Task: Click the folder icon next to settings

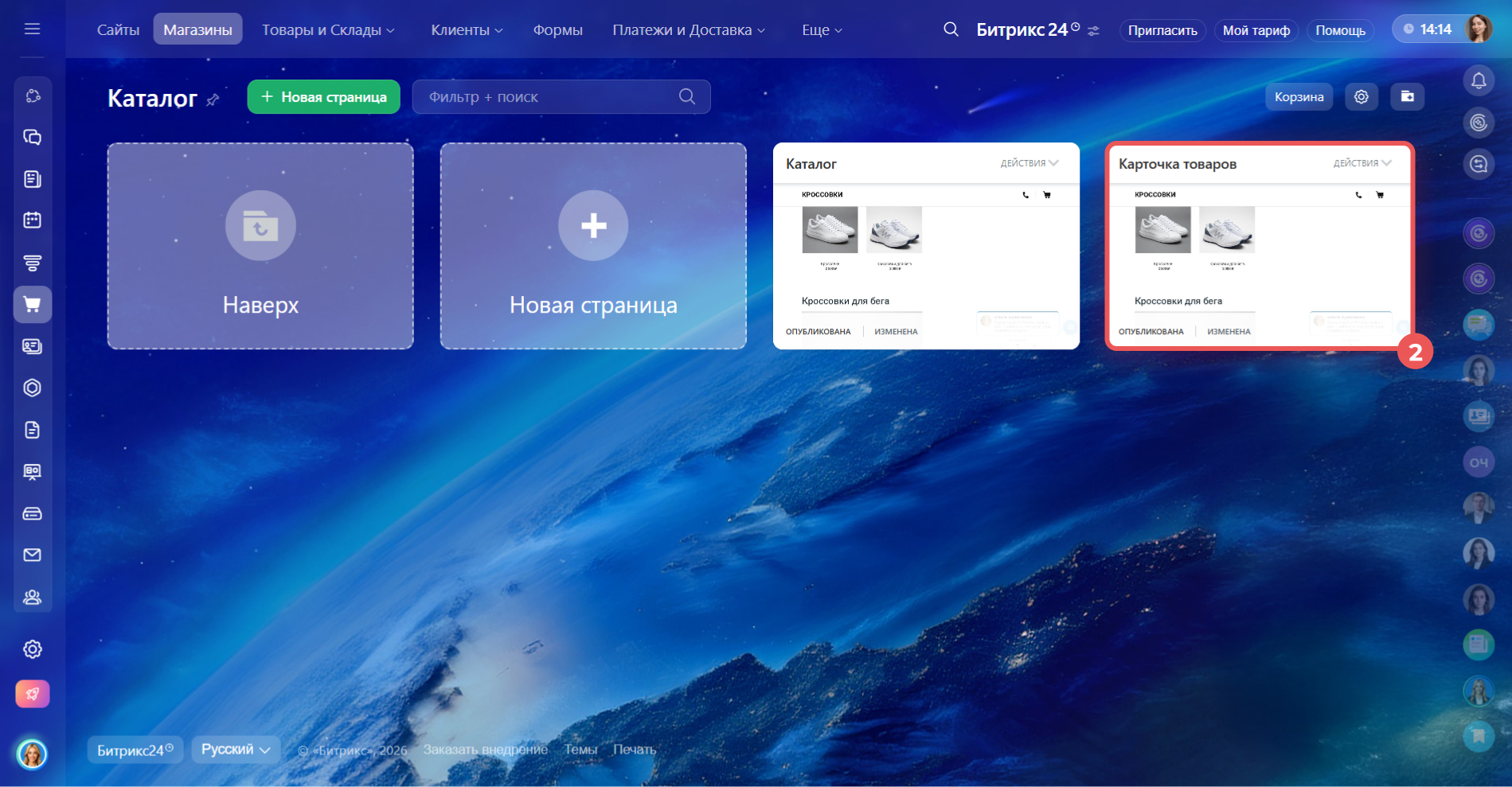Action: pyautogui.click(x=1407, y=96)
